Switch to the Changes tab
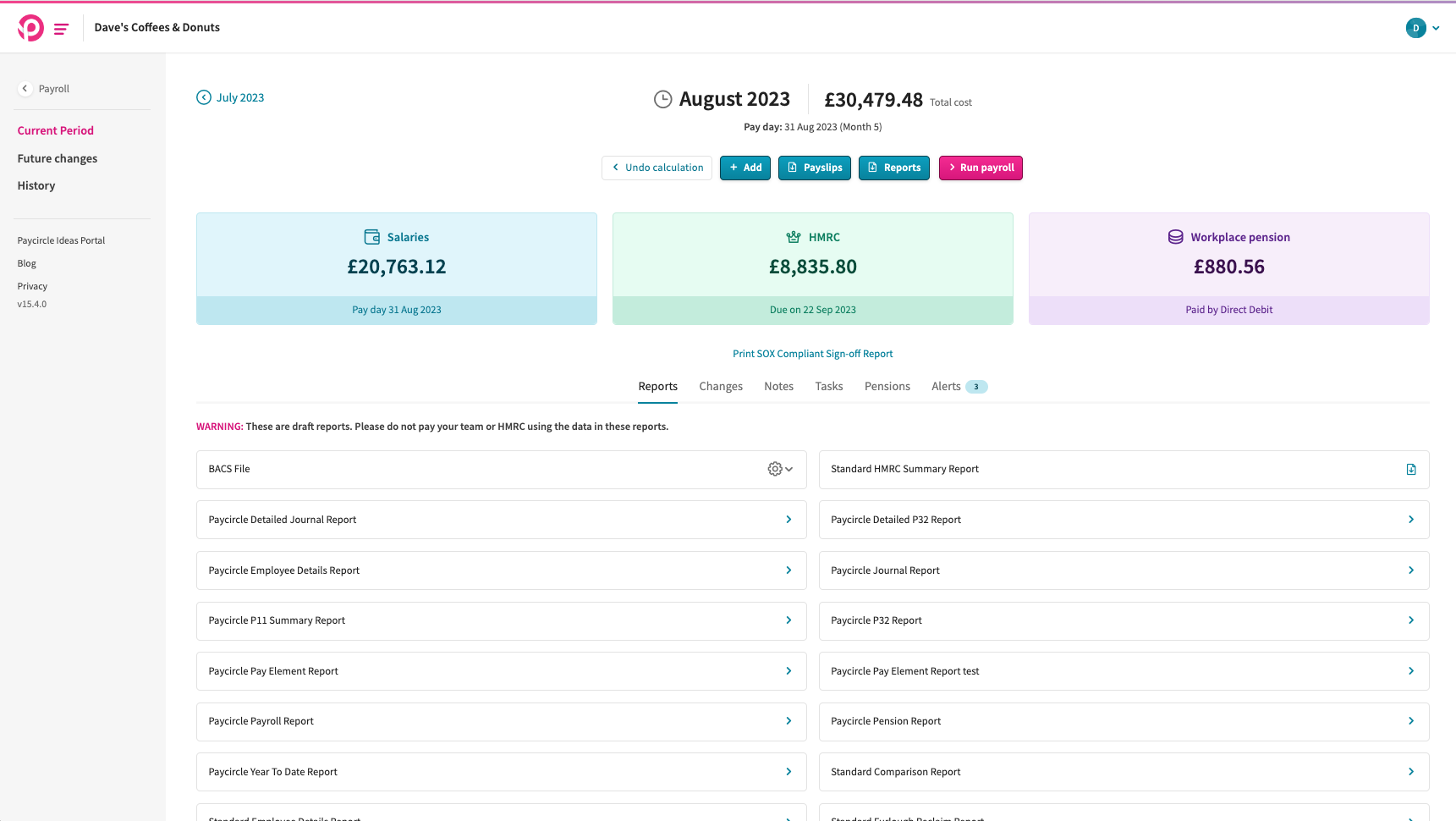The image size is (1456, 821). tap(721, 387)
